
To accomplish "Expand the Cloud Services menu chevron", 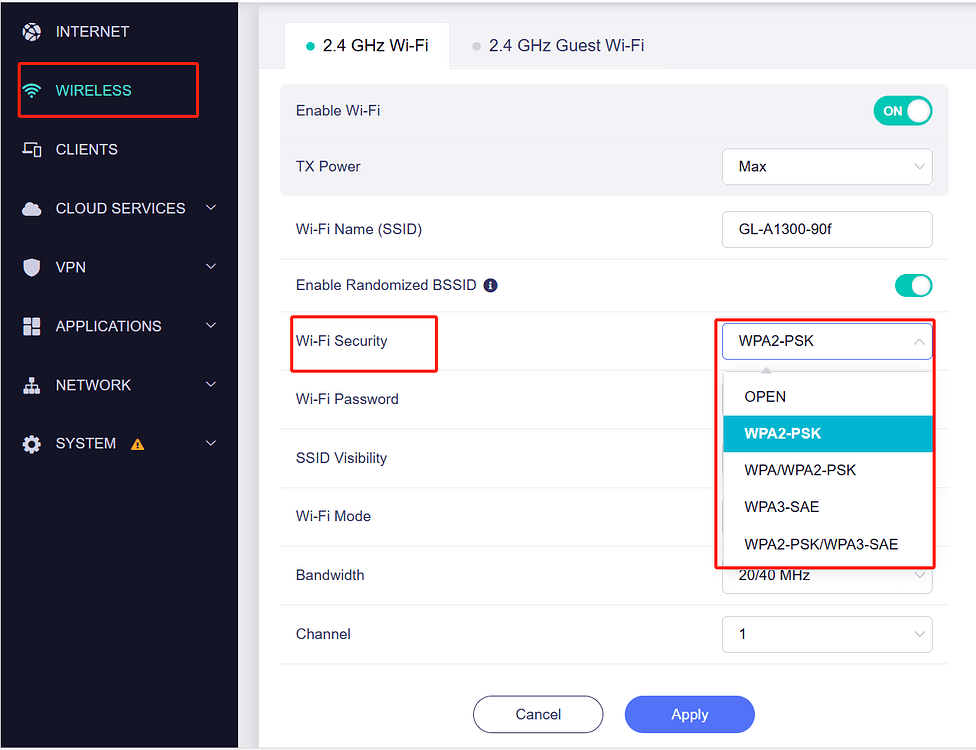I will tap(211, 208).
